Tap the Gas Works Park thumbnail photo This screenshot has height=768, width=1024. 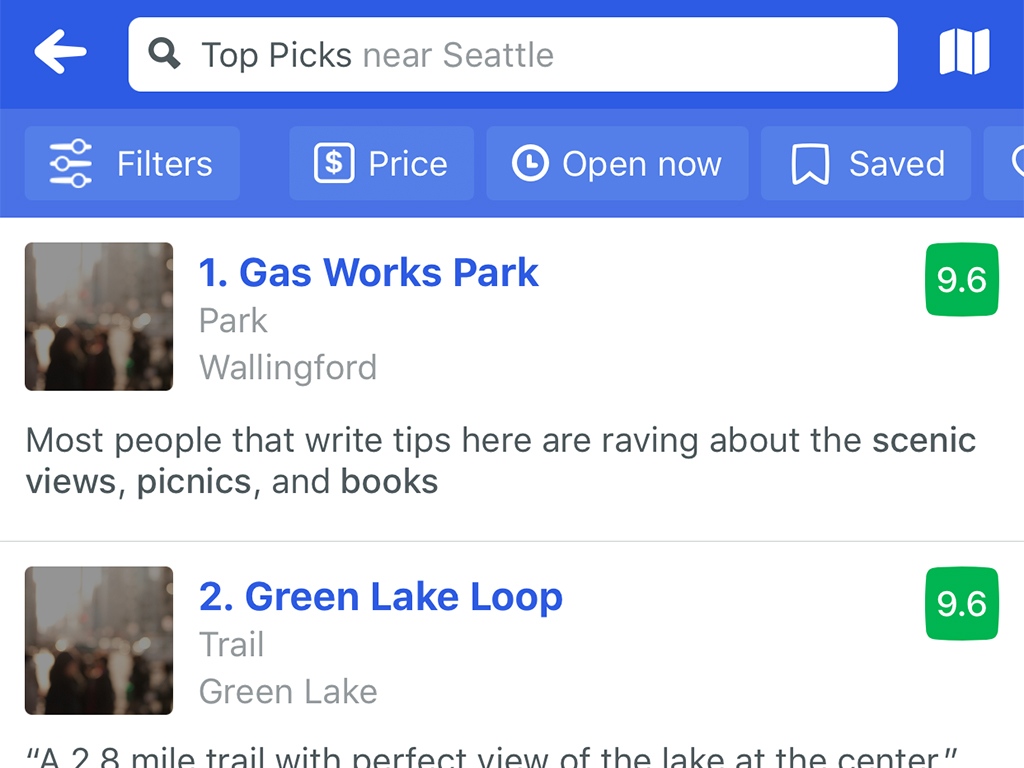[99, 316]
